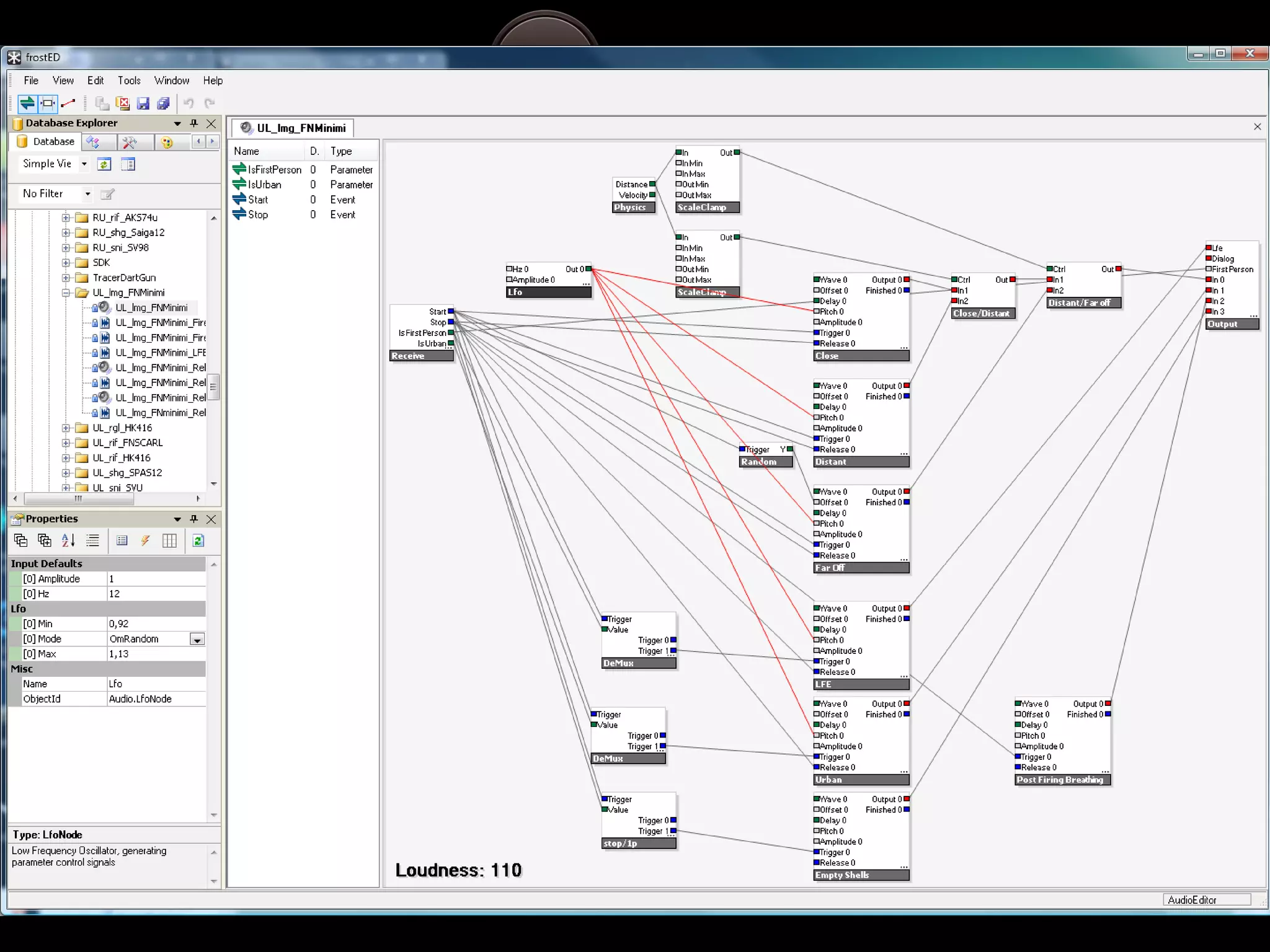
Task: Select the IsFirstPerson parameter row
Action: pyautogui.click(x=275, y=170)
